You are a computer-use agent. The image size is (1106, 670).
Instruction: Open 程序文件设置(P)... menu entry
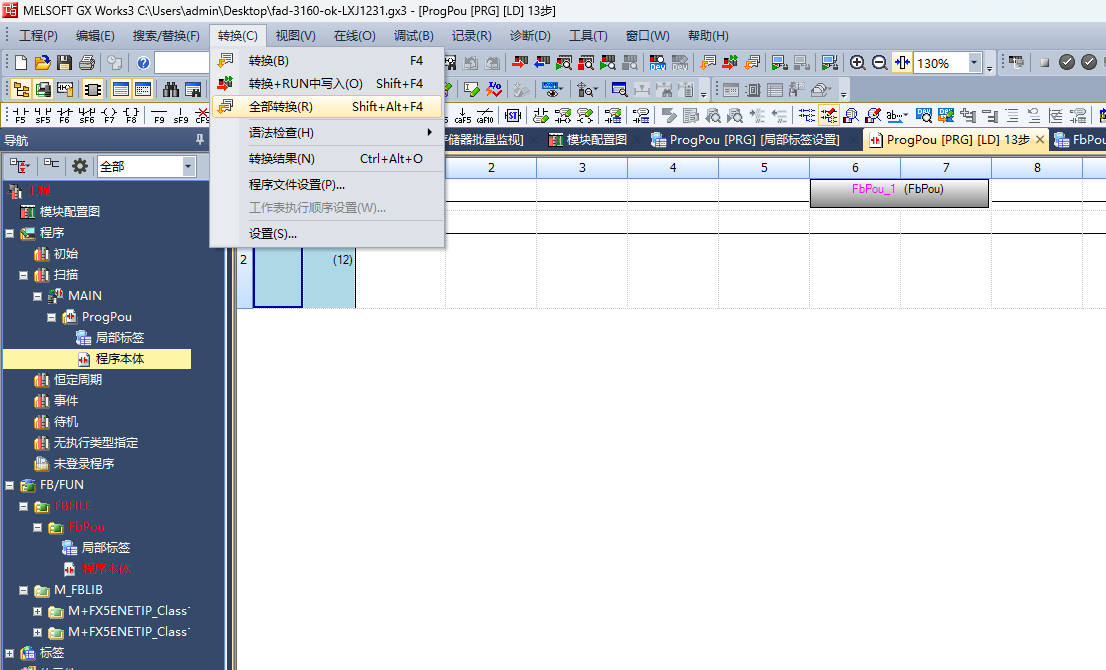pos(327,185)
